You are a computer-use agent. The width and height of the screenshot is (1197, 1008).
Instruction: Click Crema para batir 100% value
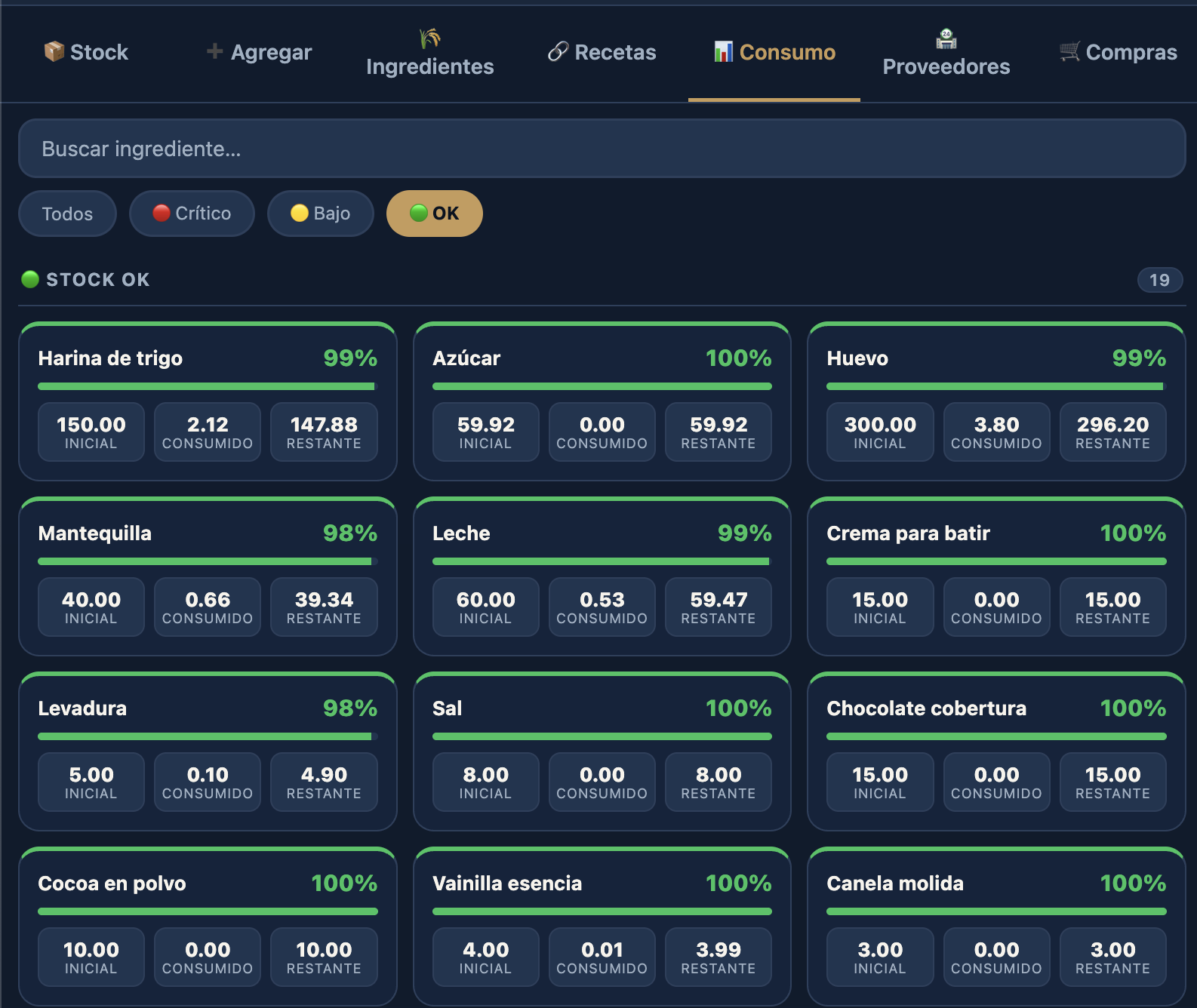tap(1133, 533)
